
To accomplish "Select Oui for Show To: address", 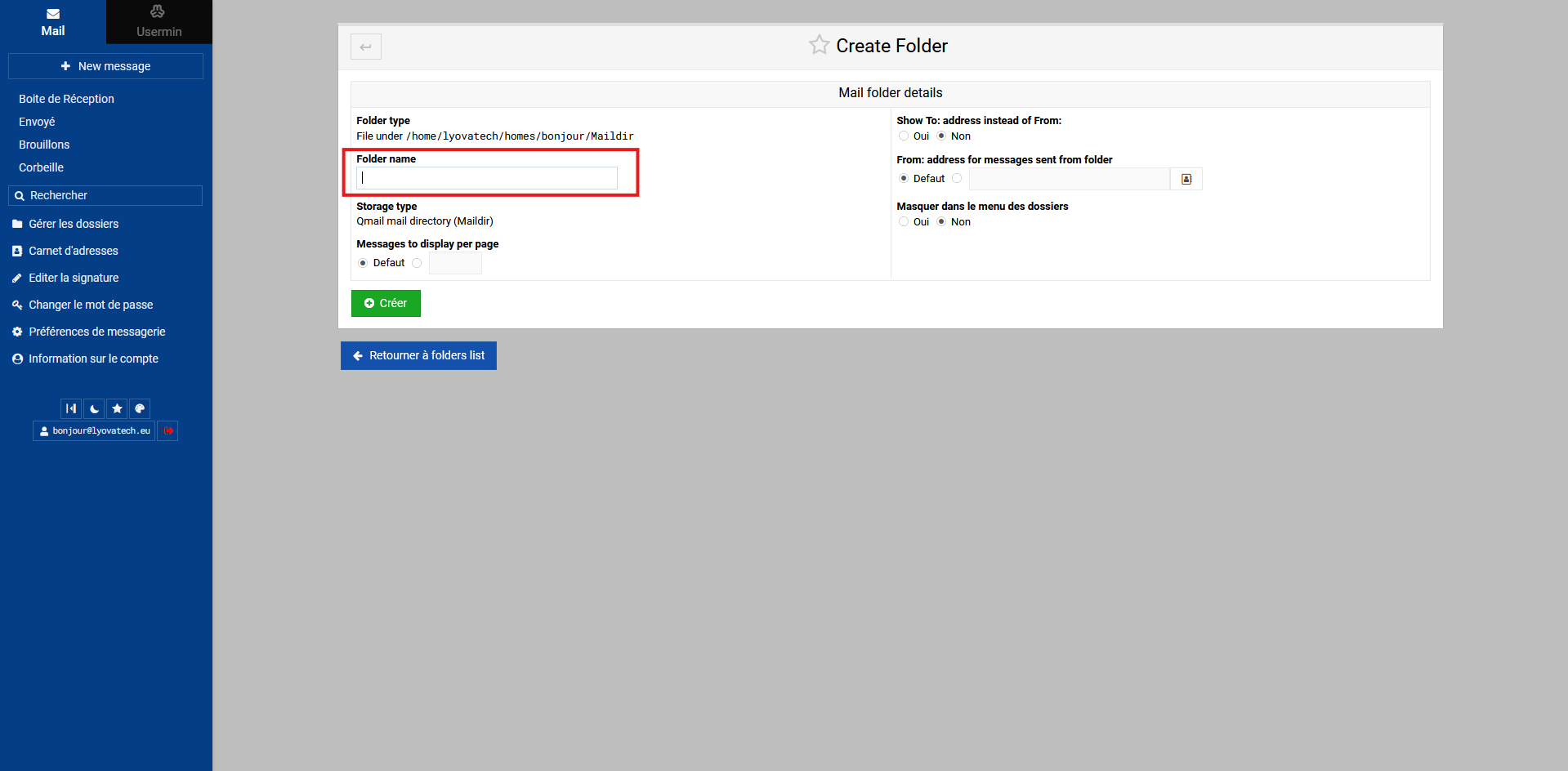I will (x=904, y=136).
